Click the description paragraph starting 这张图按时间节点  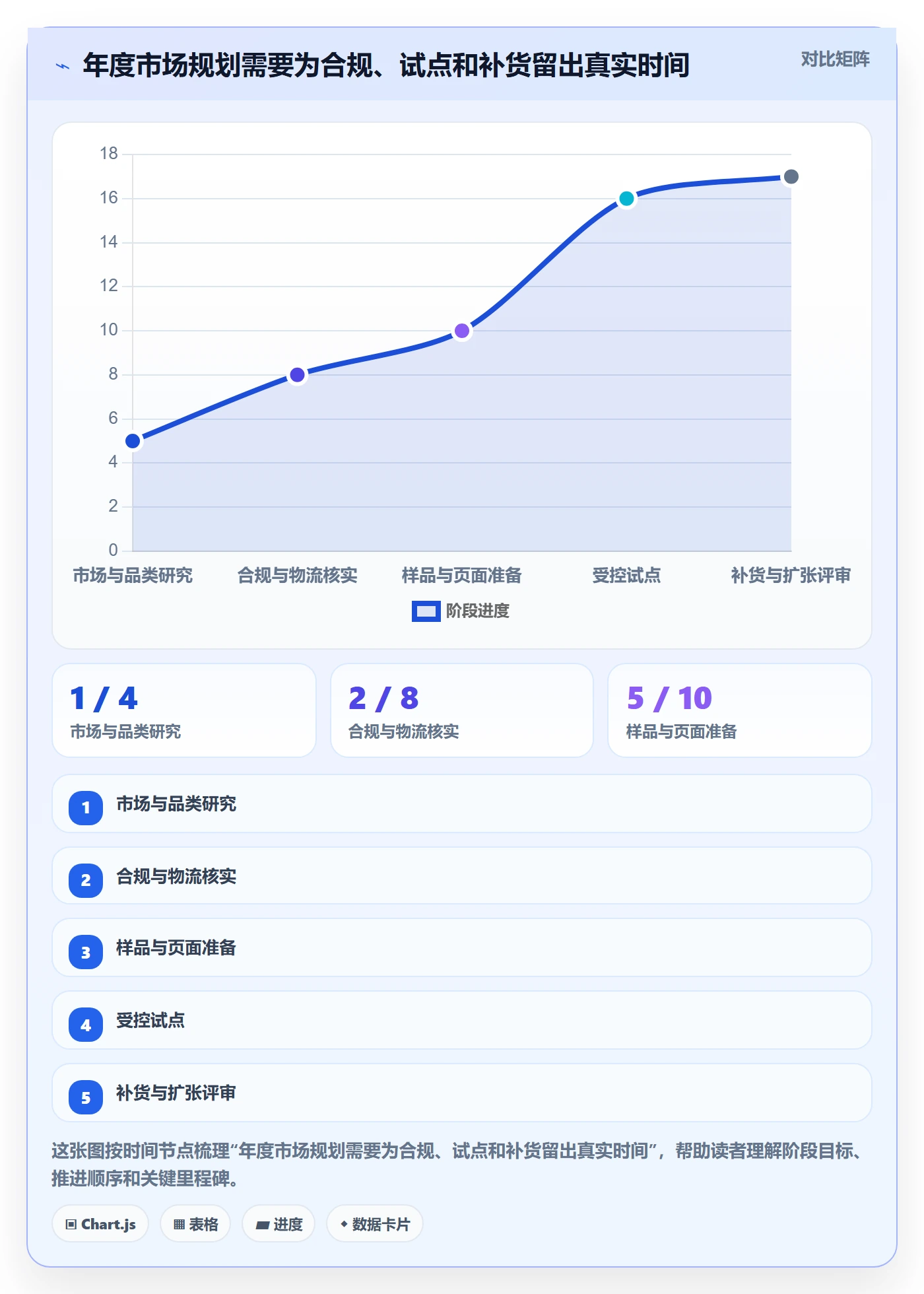coord(458,1165)
